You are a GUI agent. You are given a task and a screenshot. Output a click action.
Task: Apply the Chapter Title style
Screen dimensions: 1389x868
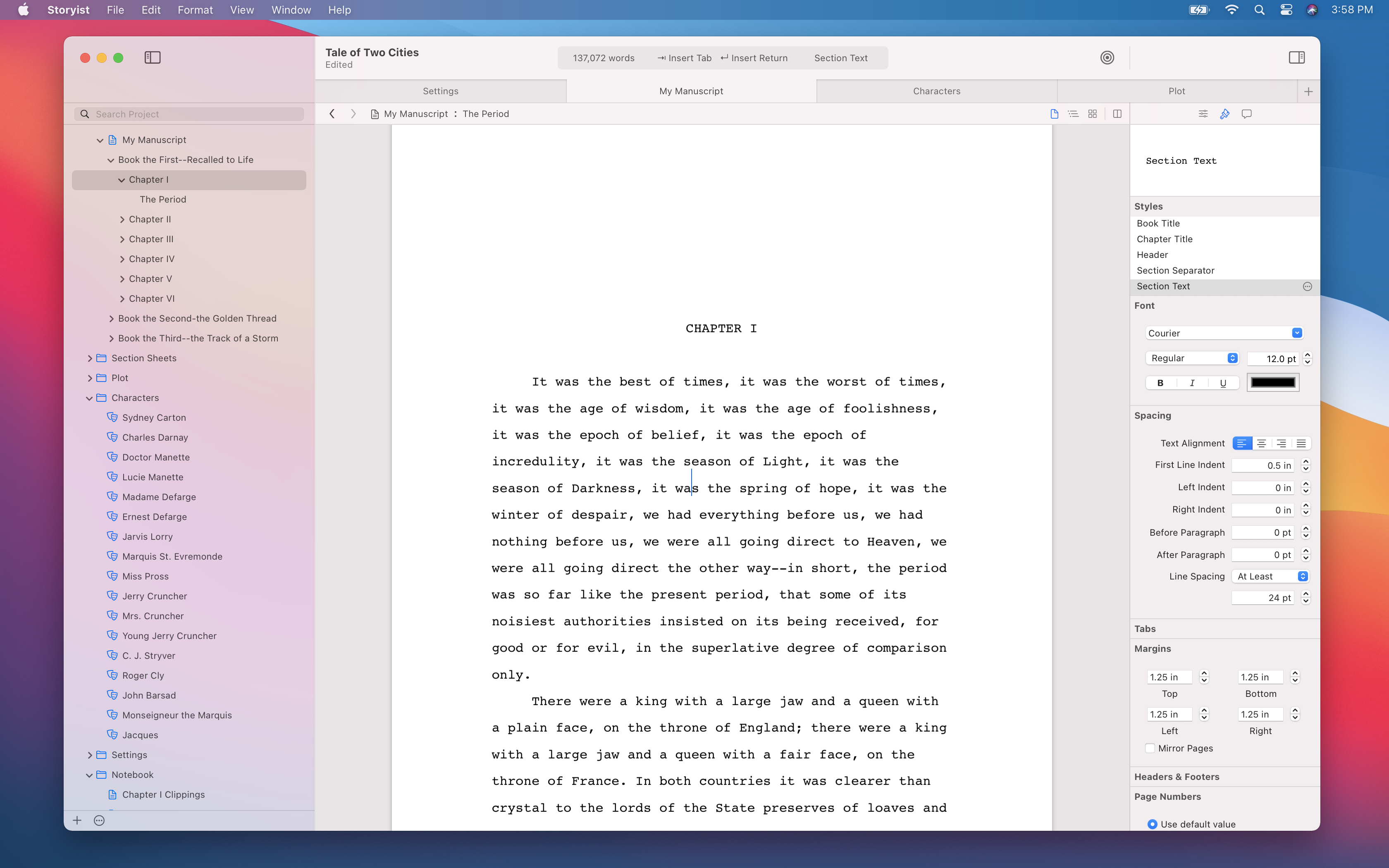[x=1224, y=239]
